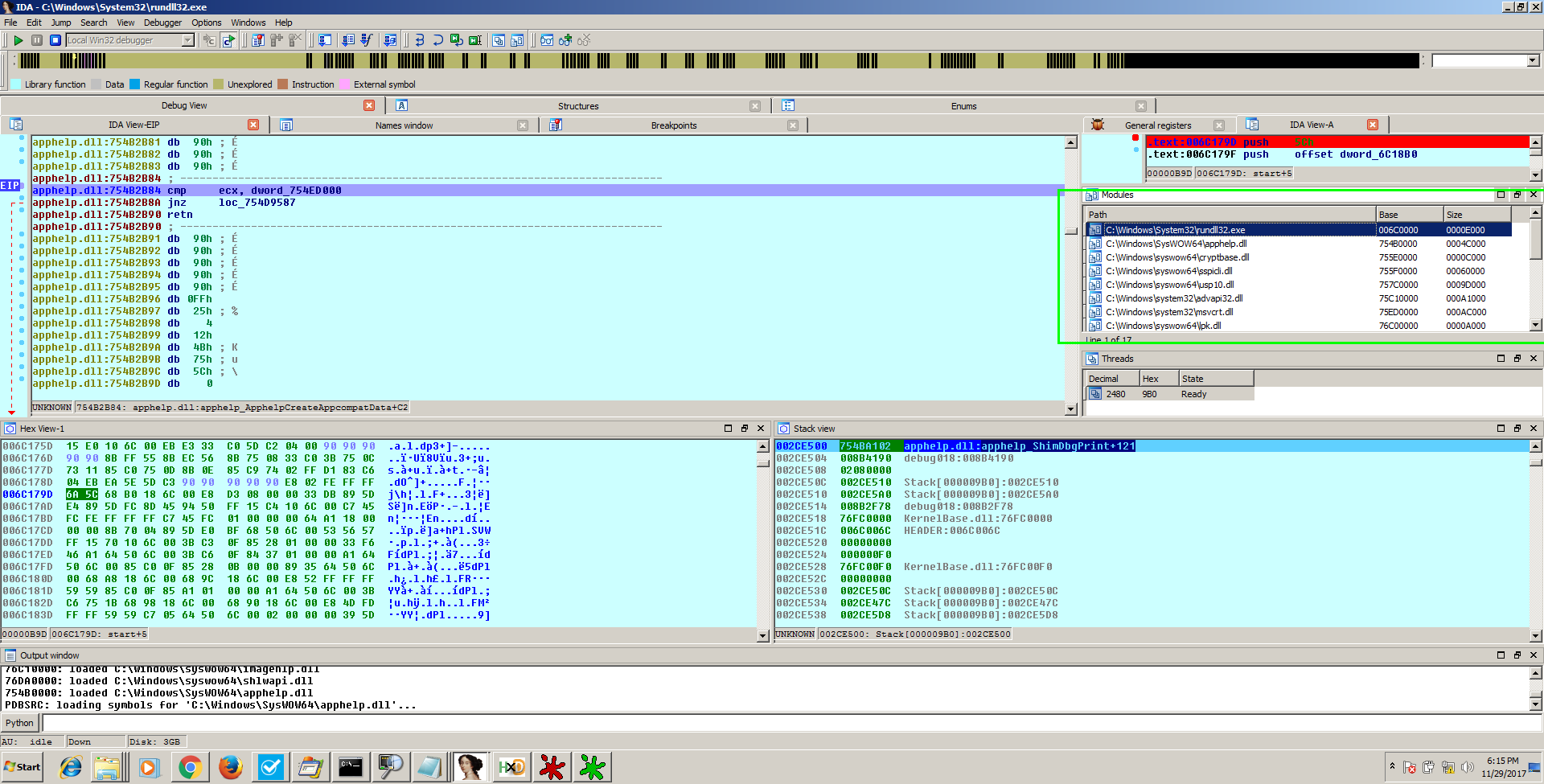Switch to the Names window tab
Image resolution: width=1544 pixels, height=784 pixels.
click(404, 125)
